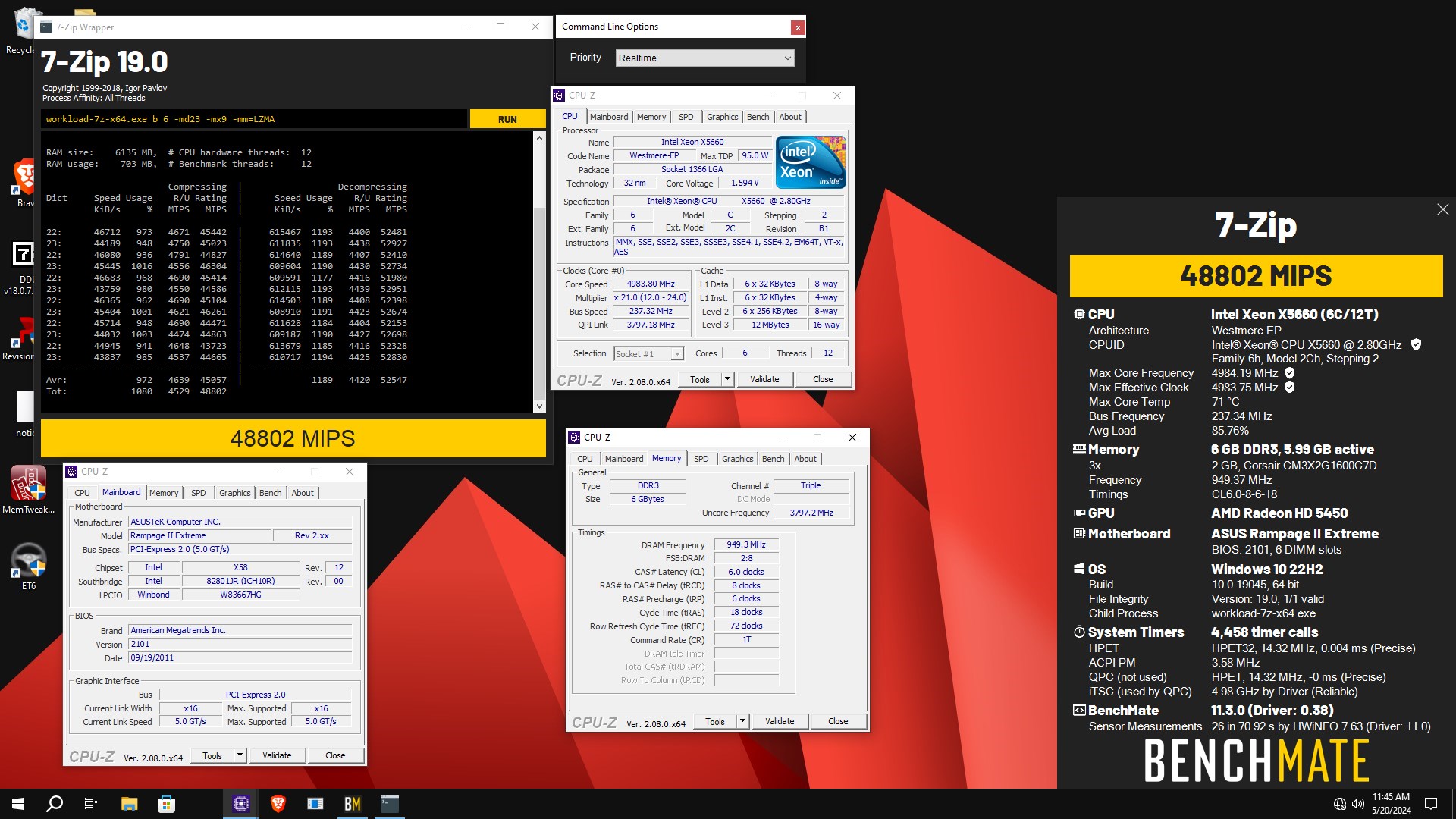Open Graphics tab in Mainboard CPU-Z window
The height and width of the screenshot is (819, 1456).
coord(234,493)
